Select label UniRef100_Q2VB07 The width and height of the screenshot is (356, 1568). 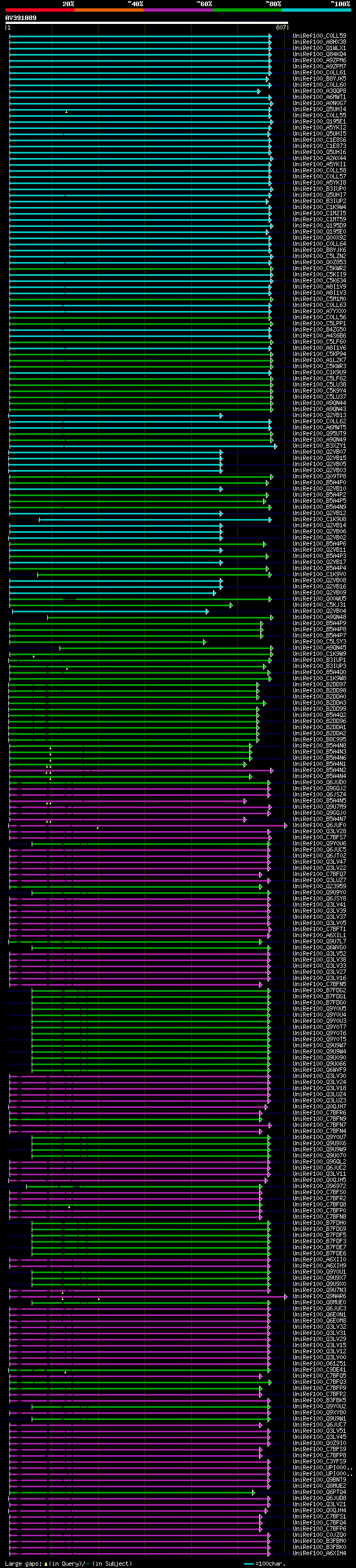(319, 452)
